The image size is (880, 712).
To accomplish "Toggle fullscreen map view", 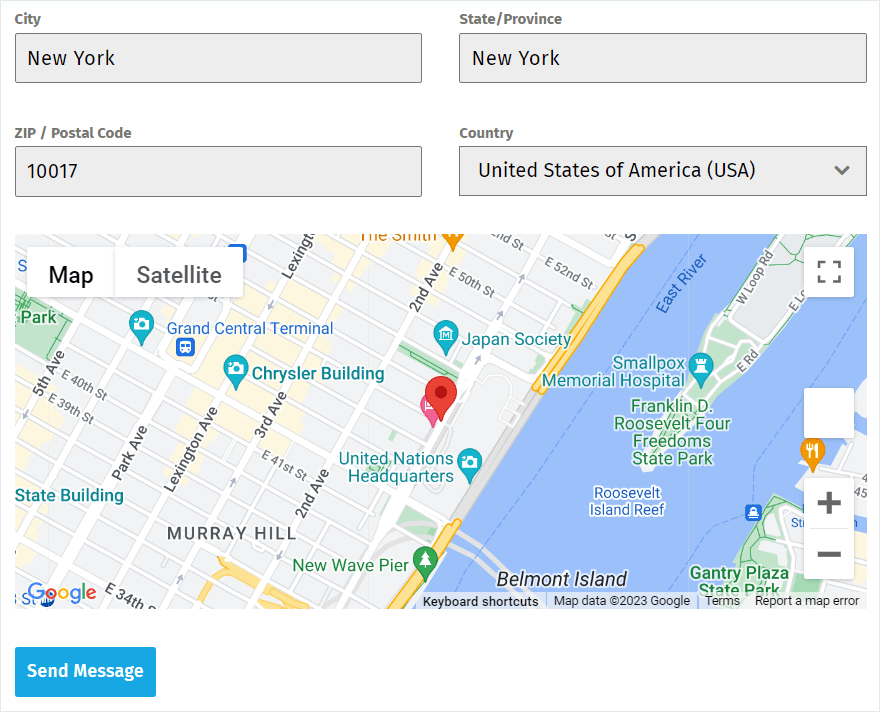I will tap(829, 272).
